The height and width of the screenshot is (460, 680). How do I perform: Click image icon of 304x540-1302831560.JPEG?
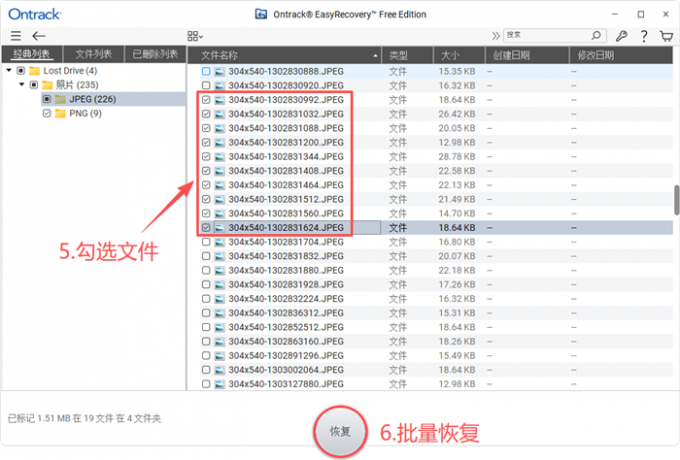tap(220, 213)
